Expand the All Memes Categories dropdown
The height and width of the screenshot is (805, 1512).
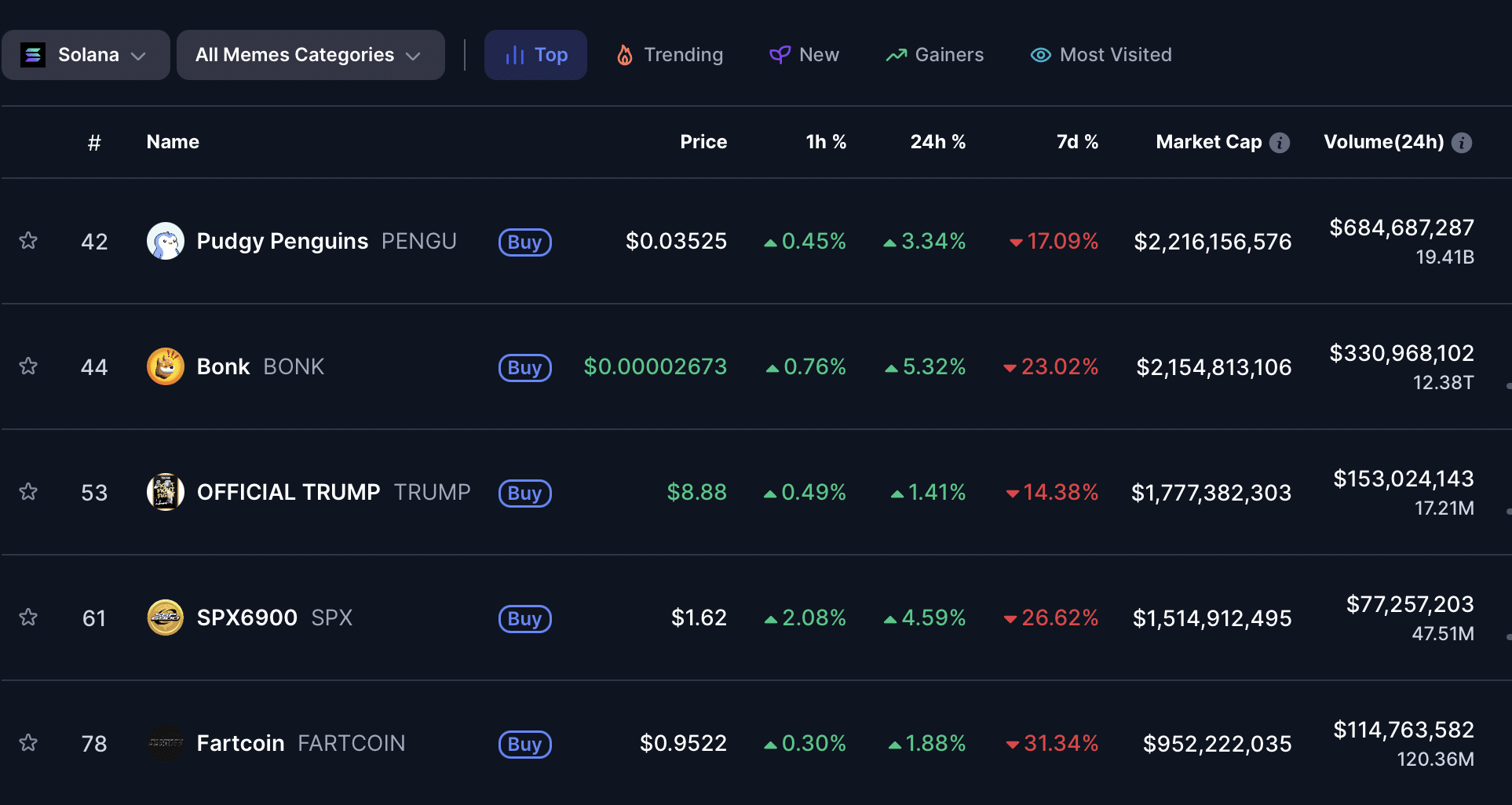310,55
